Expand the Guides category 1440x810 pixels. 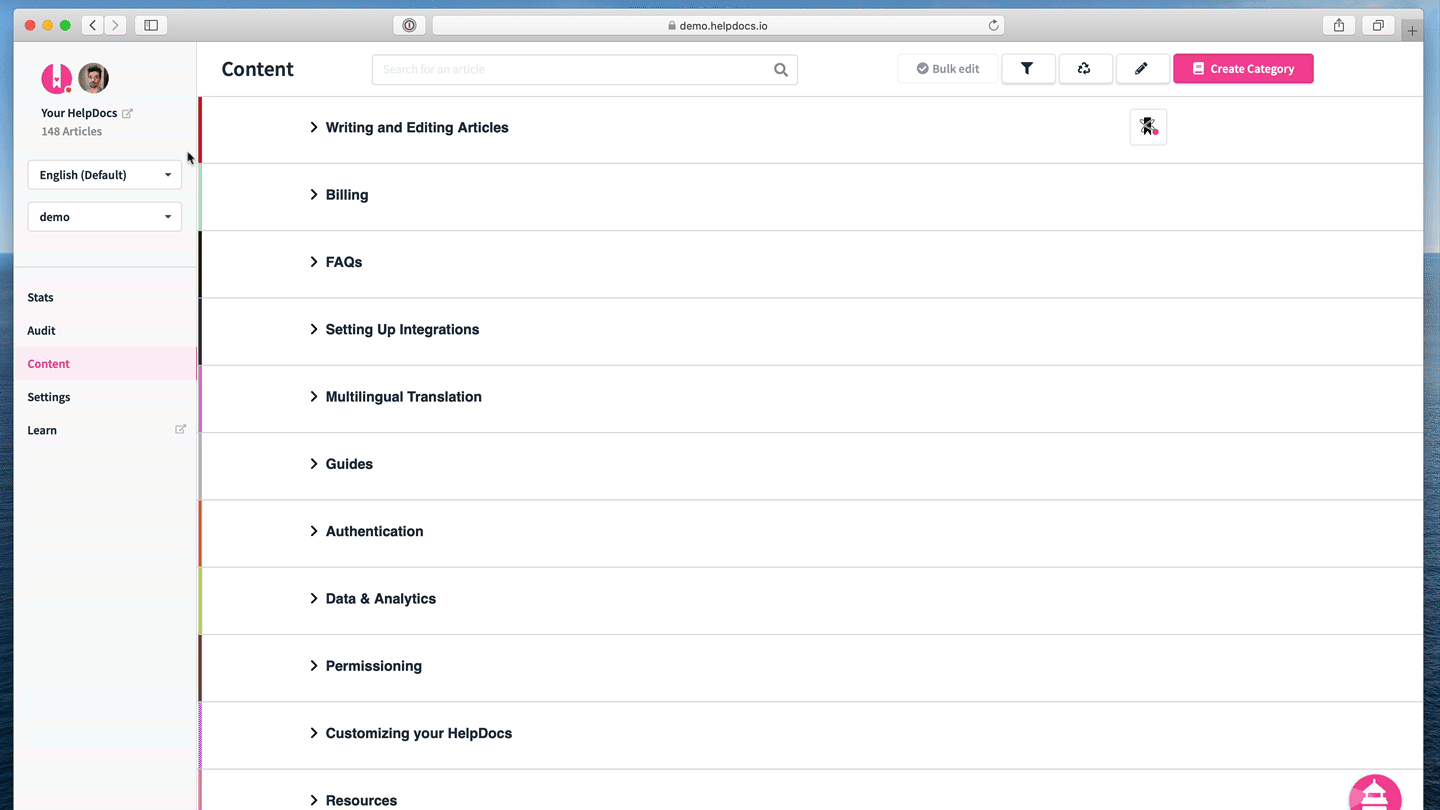(x=314, y=464)
